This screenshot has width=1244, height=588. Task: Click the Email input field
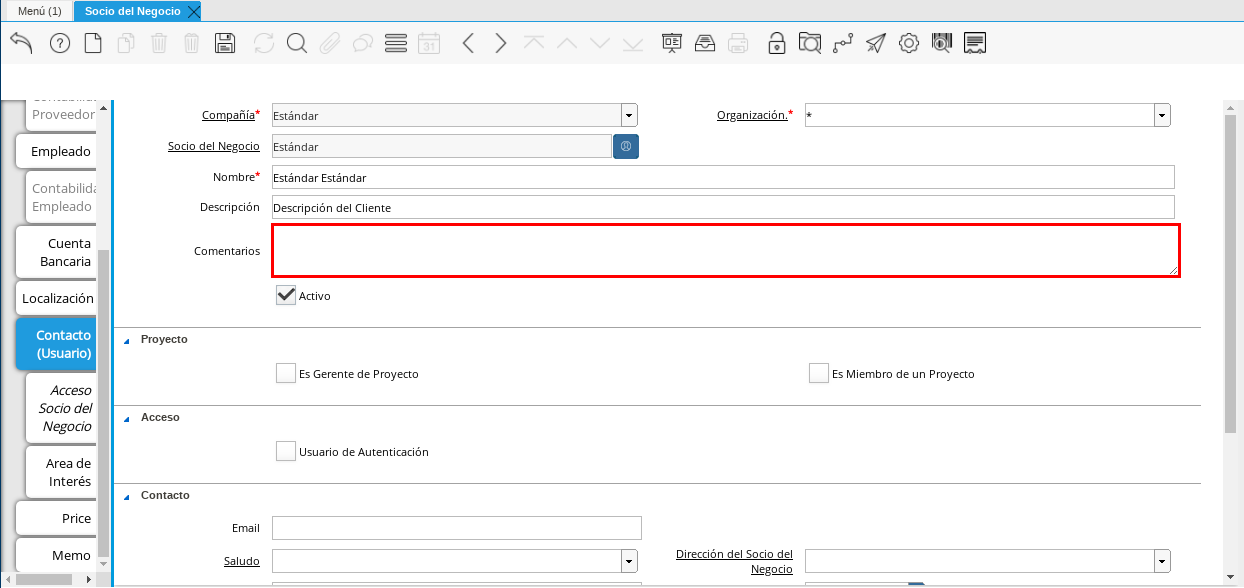pyautogui.click(x=457, y=528)
